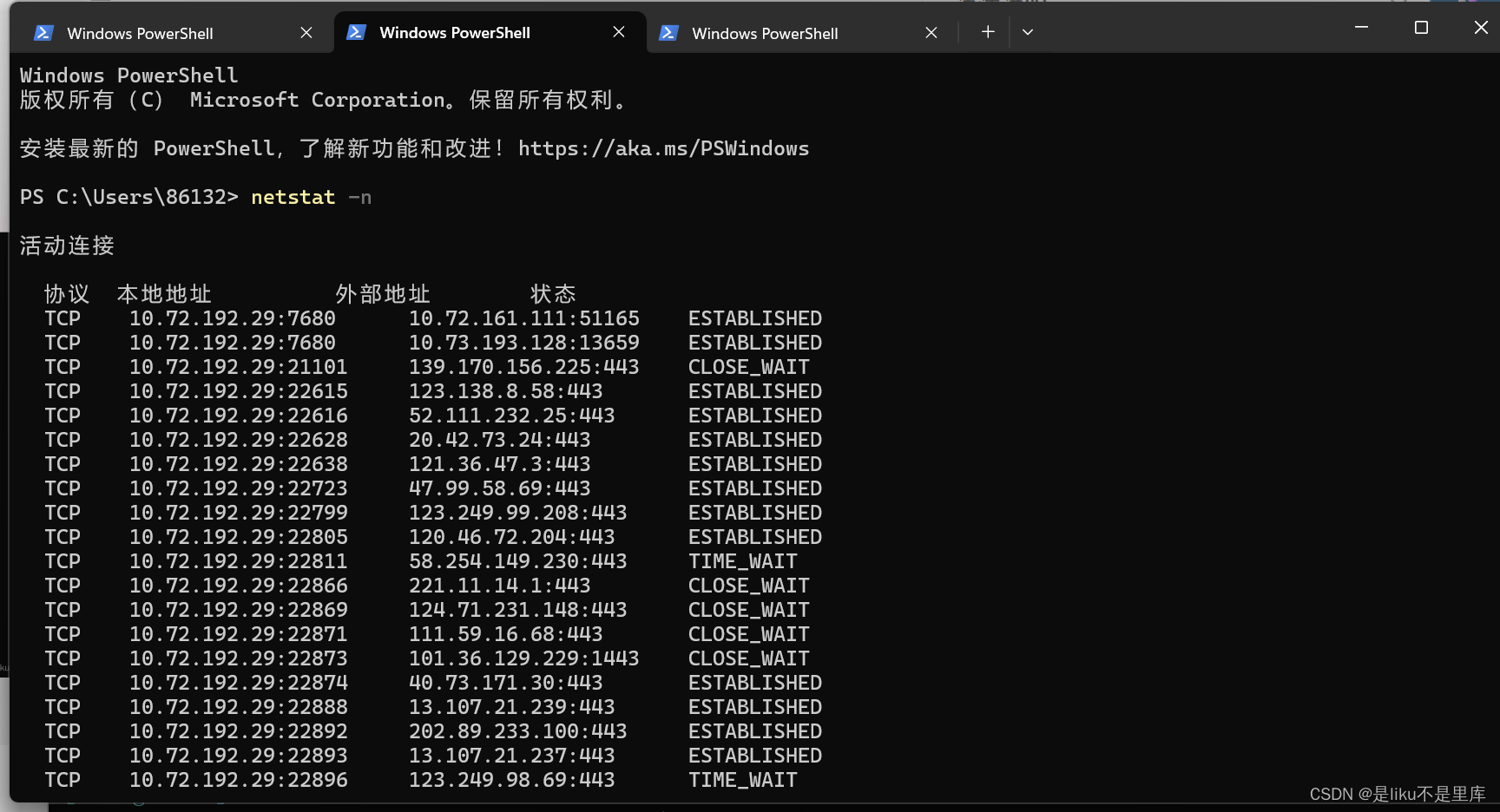Close the terminal window
Screen dimensions: 1500x812
click(1481, 28)
